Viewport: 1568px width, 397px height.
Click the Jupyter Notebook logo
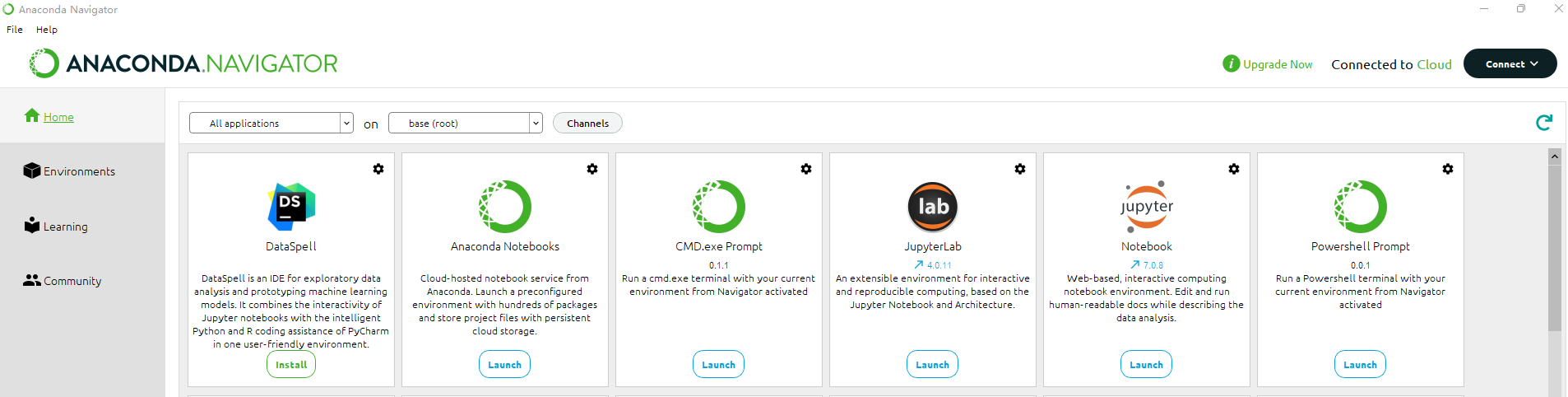[1146, 206]
